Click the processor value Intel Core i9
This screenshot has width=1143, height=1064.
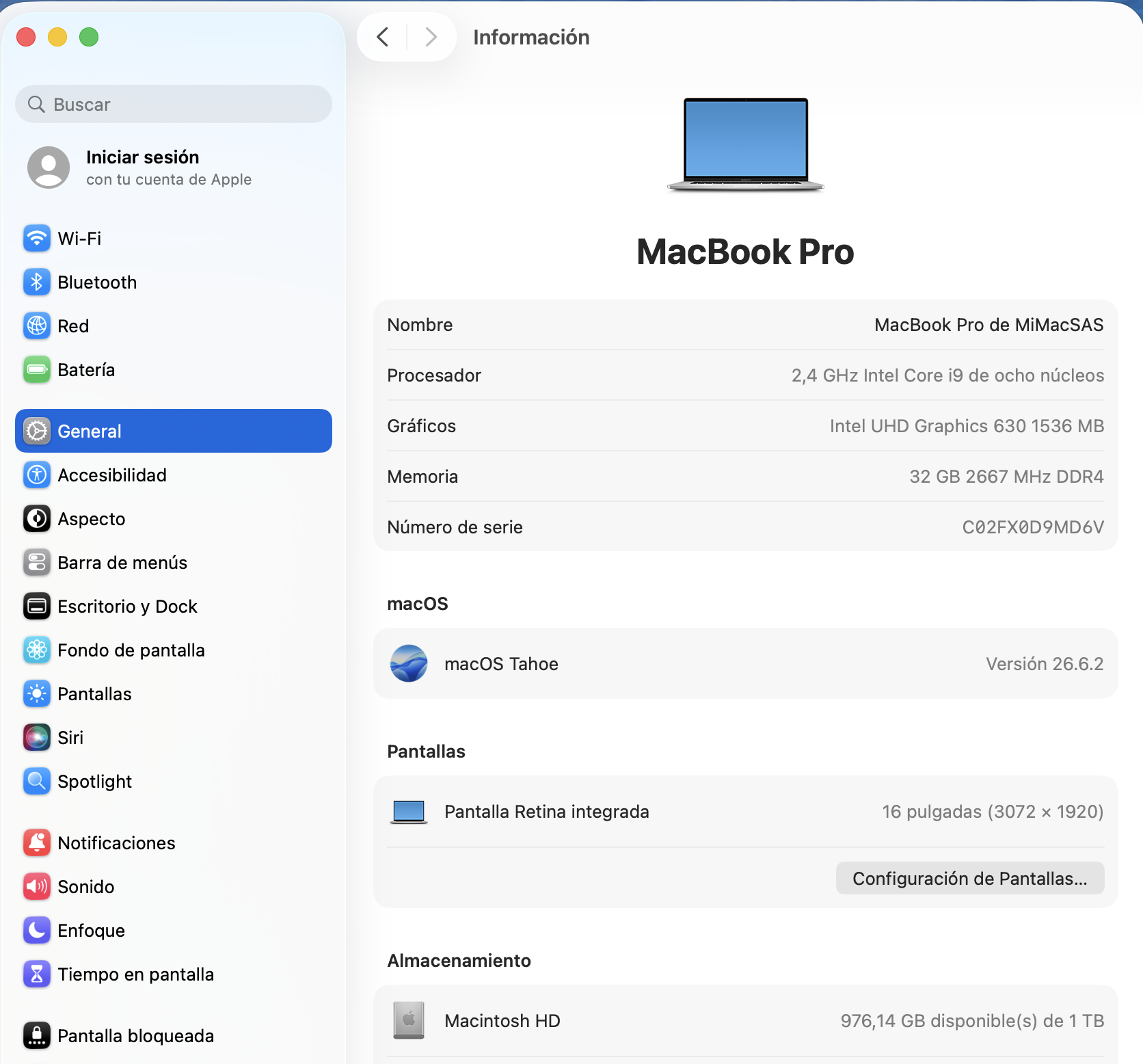point(947,375)
